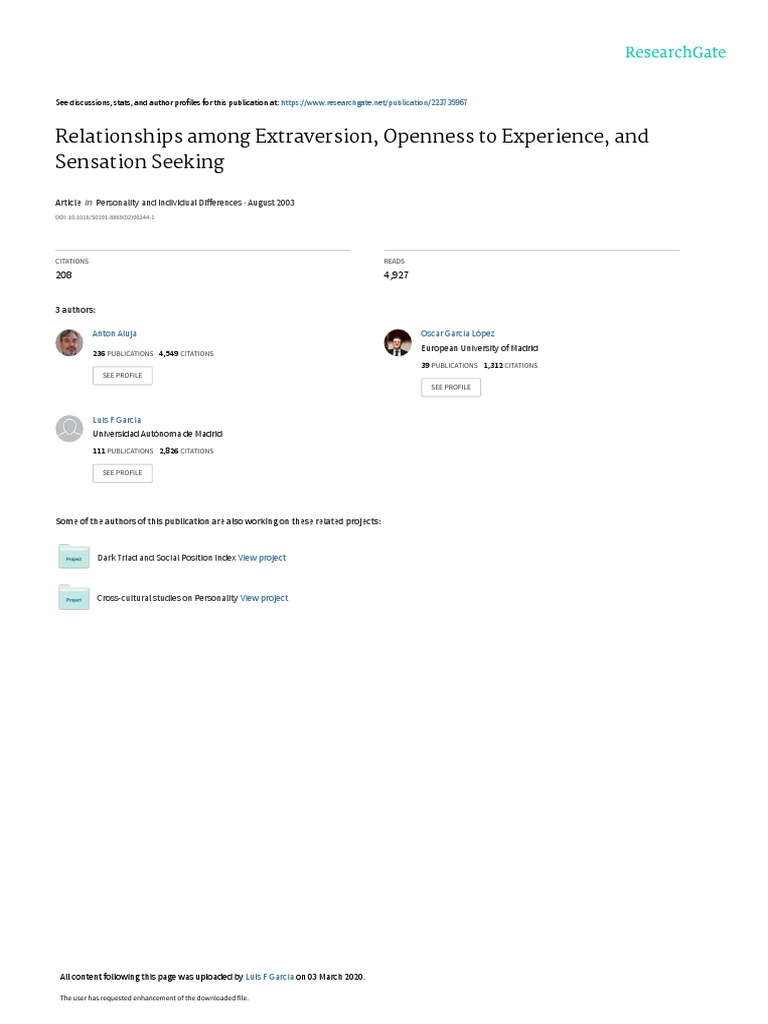Click the ResearchGate logo

(x=675, y=53)
